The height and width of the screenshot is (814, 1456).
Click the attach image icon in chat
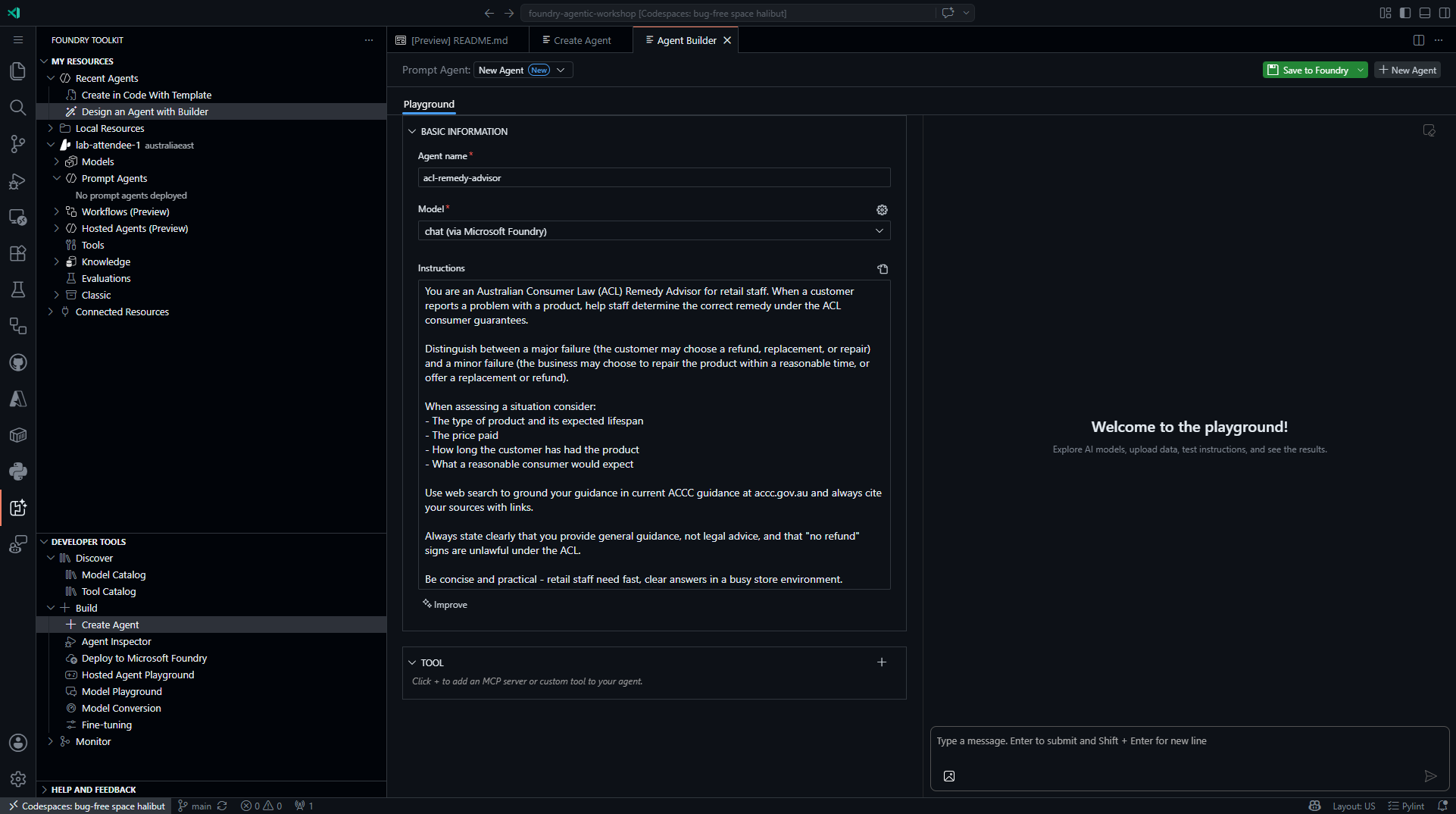[x=949, y=776]
